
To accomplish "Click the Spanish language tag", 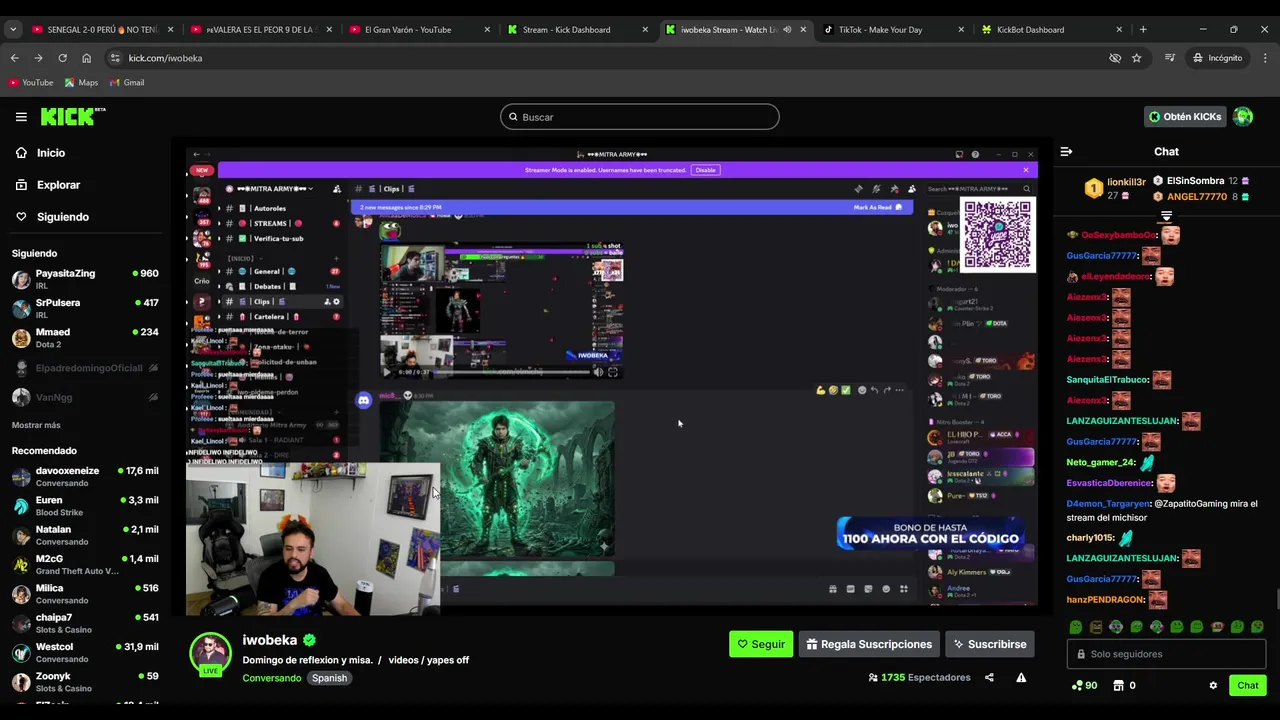I will tap(329, 679).
